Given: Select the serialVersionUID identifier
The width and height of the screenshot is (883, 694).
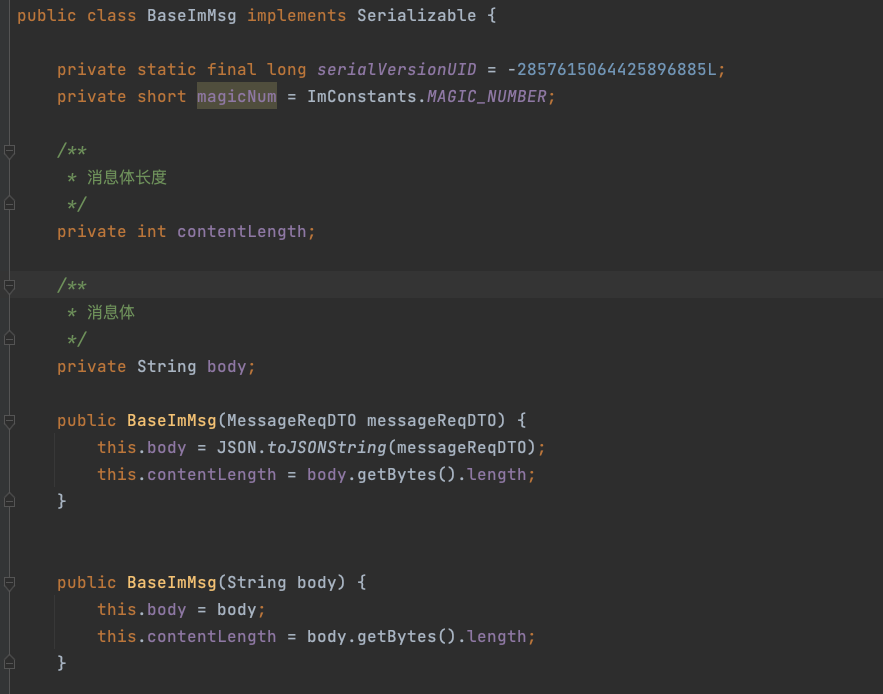Looking at the screenshot, I should click(397, 70).
